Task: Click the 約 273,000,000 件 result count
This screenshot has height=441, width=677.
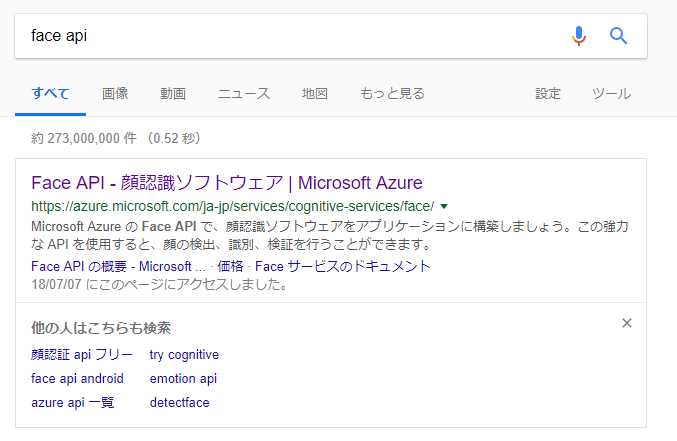Action: coord(84,138)
